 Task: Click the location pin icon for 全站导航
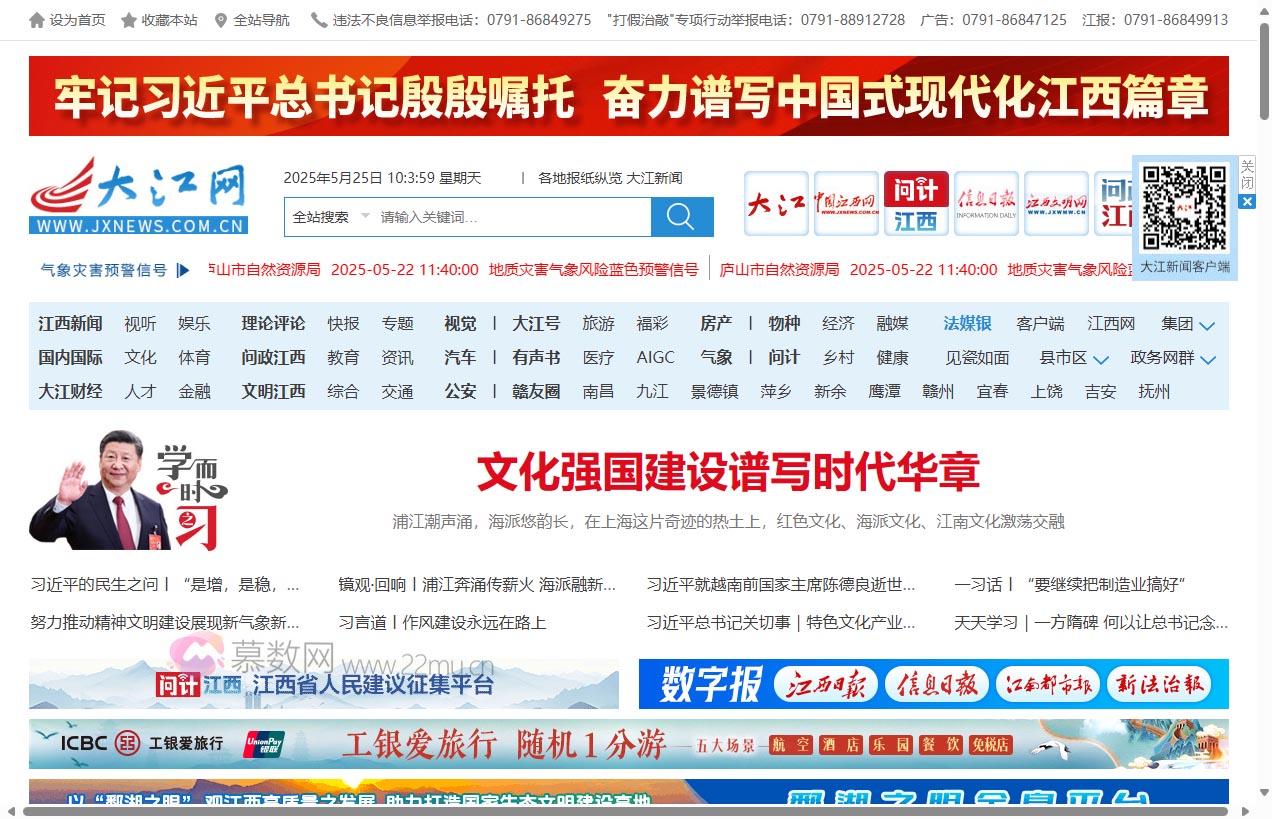[221, 19]
